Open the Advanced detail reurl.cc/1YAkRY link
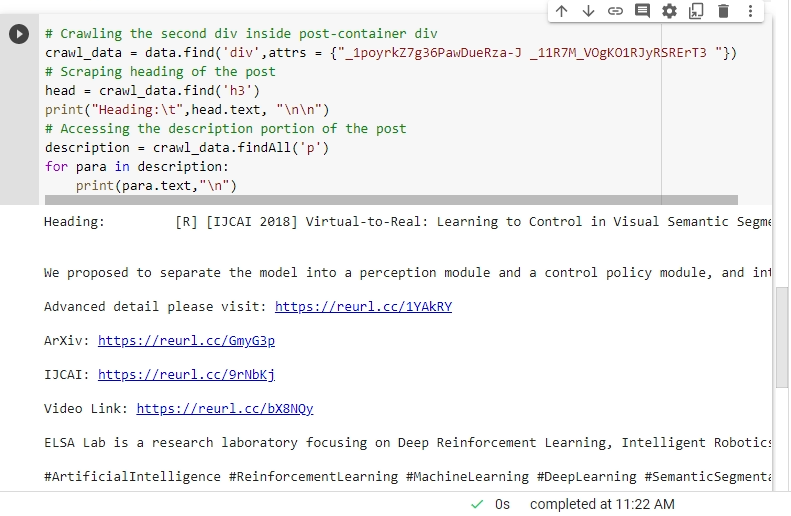 click(x=363, y=307)
